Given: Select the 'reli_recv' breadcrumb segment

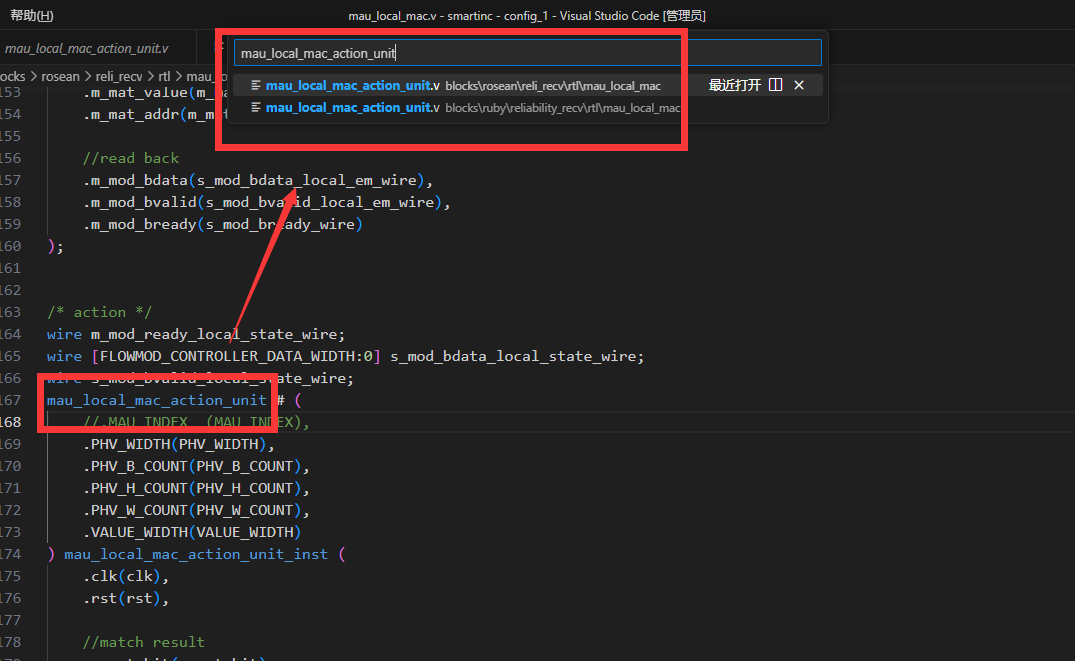Looking at the screenshot, I should pos(119,76).
